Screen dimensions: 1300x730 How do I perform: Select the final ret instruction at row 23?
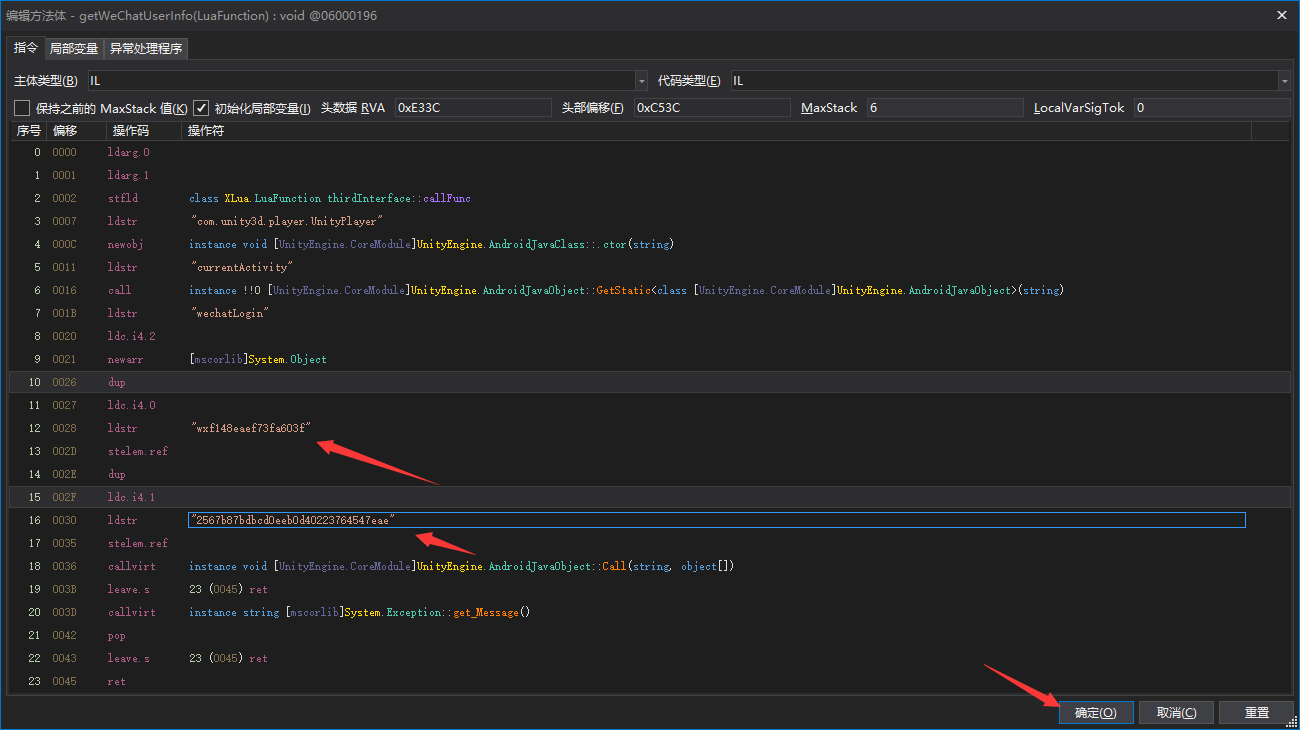coord(116,681)
